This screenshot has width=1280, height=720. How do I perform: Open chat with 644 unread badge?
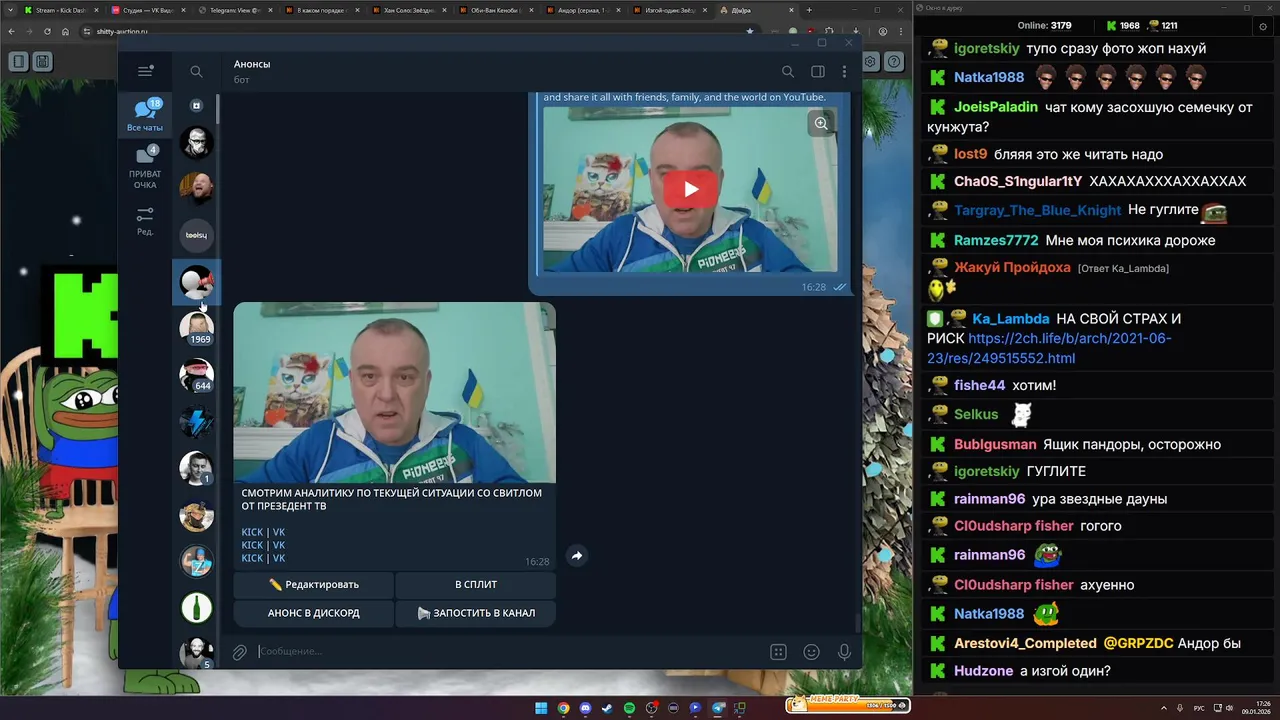pyautogui.click(x=196, y=375)
